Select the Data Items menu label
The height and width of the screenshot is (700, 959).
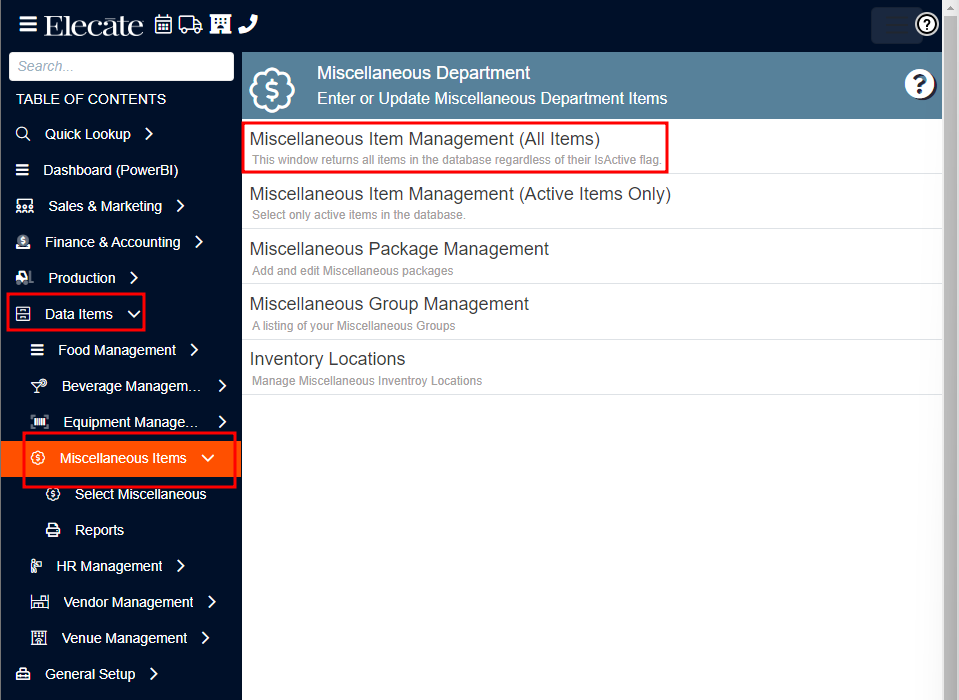pos(79,314)
